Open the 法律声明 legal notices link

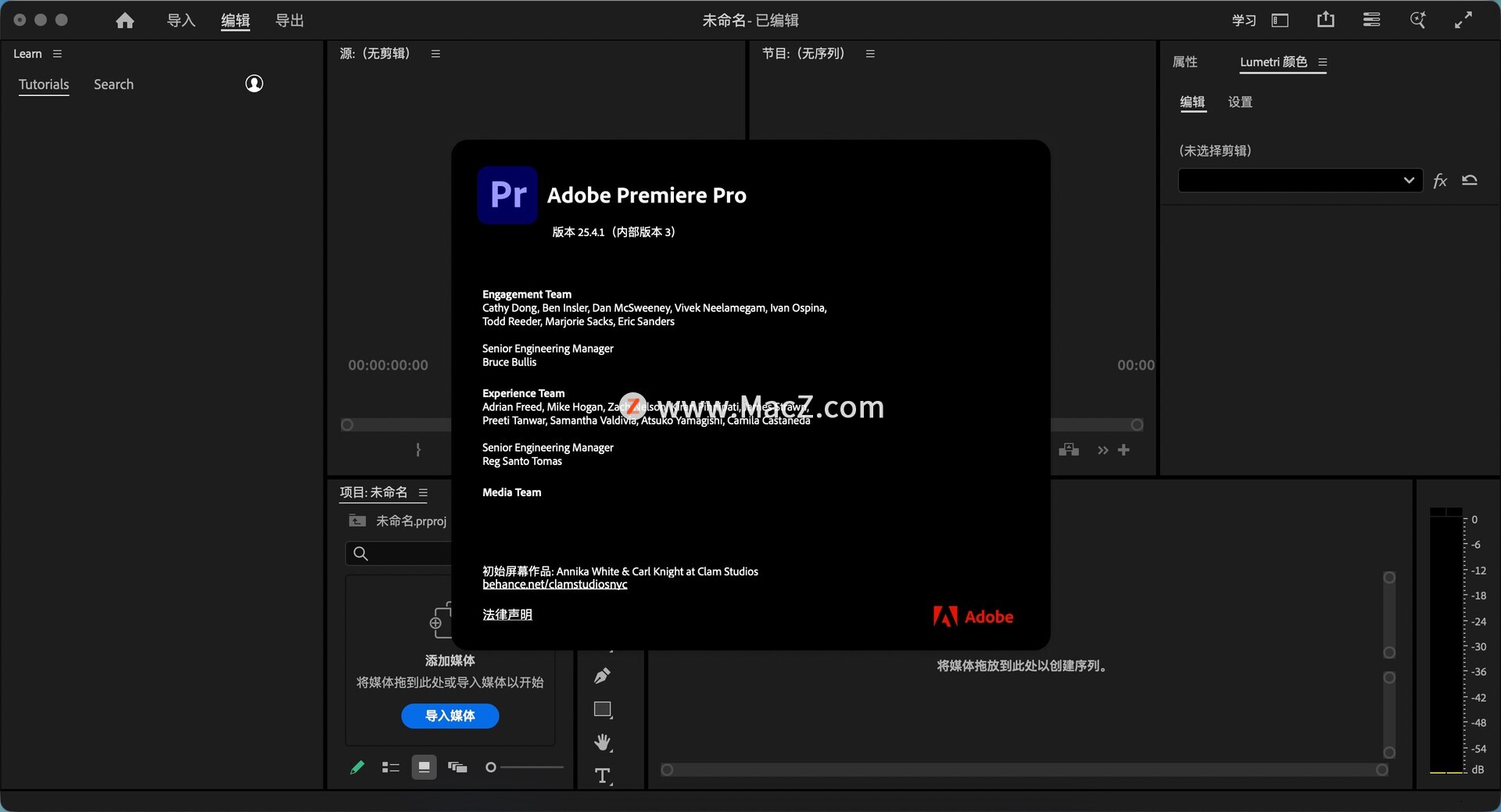pos(507,615)
